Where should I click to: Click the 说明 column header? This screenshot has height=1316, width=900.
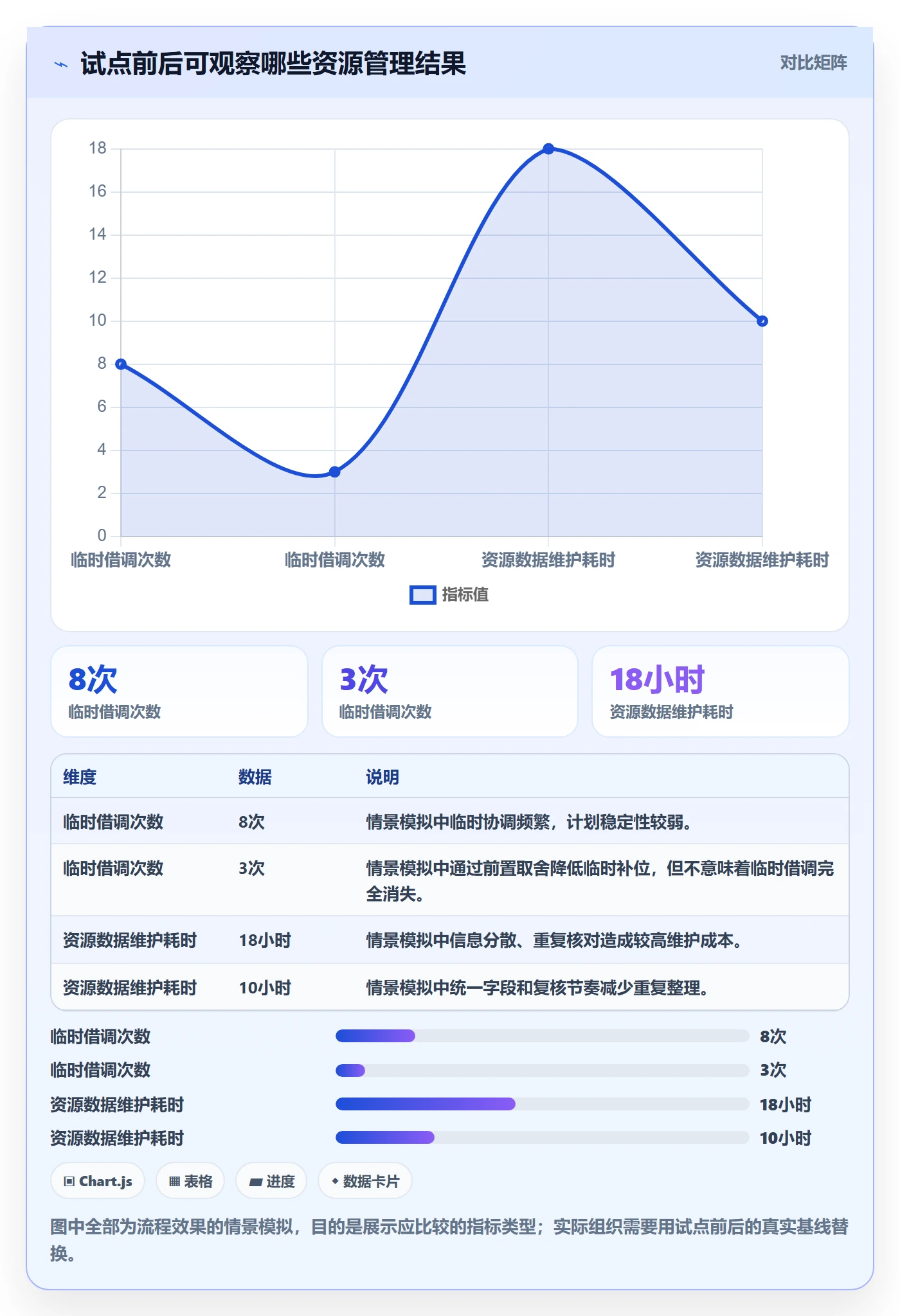coord(382,777)
